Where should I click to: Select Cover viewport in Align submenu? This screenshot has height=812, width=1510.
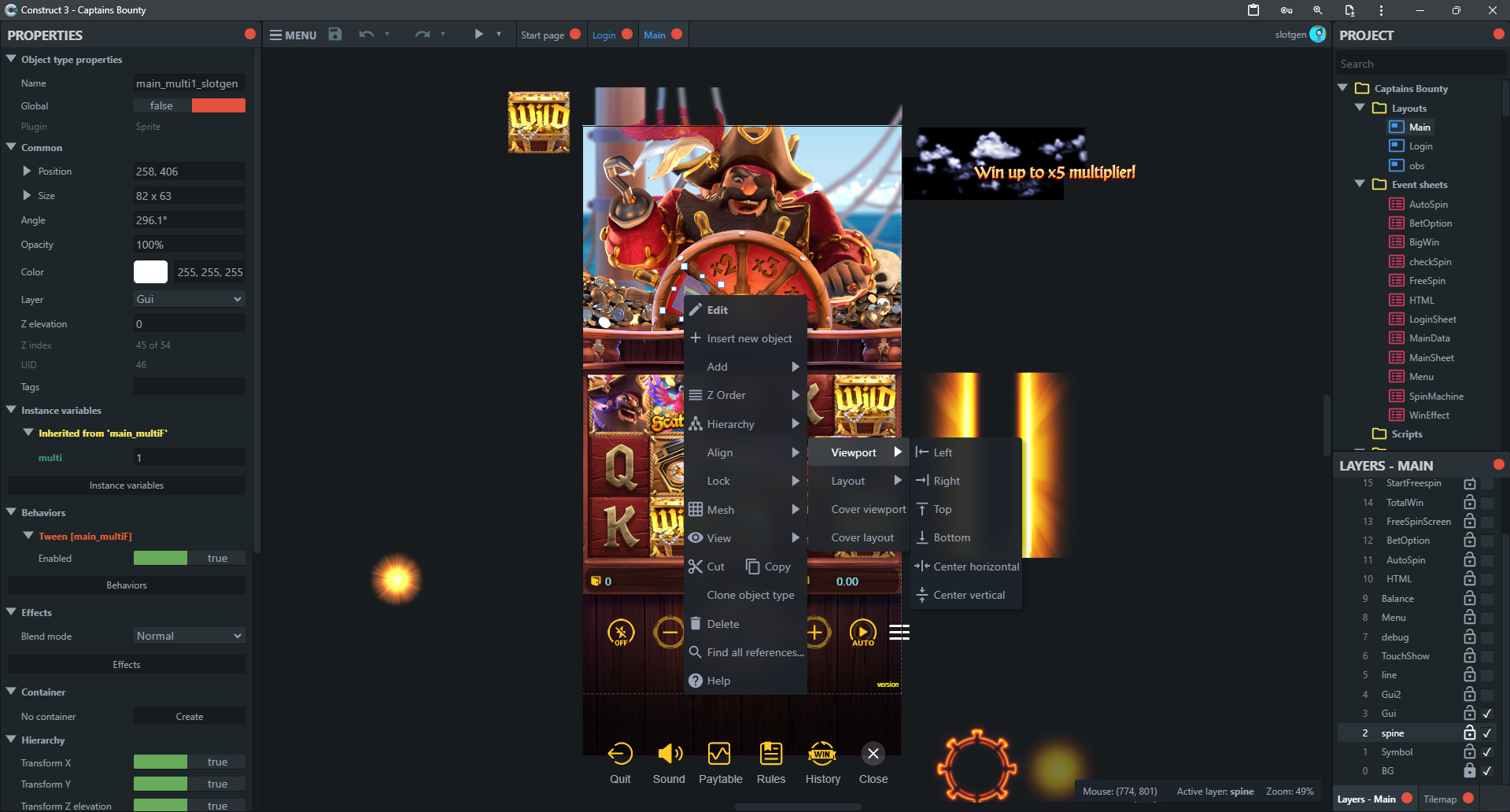[x=859, y=509]
